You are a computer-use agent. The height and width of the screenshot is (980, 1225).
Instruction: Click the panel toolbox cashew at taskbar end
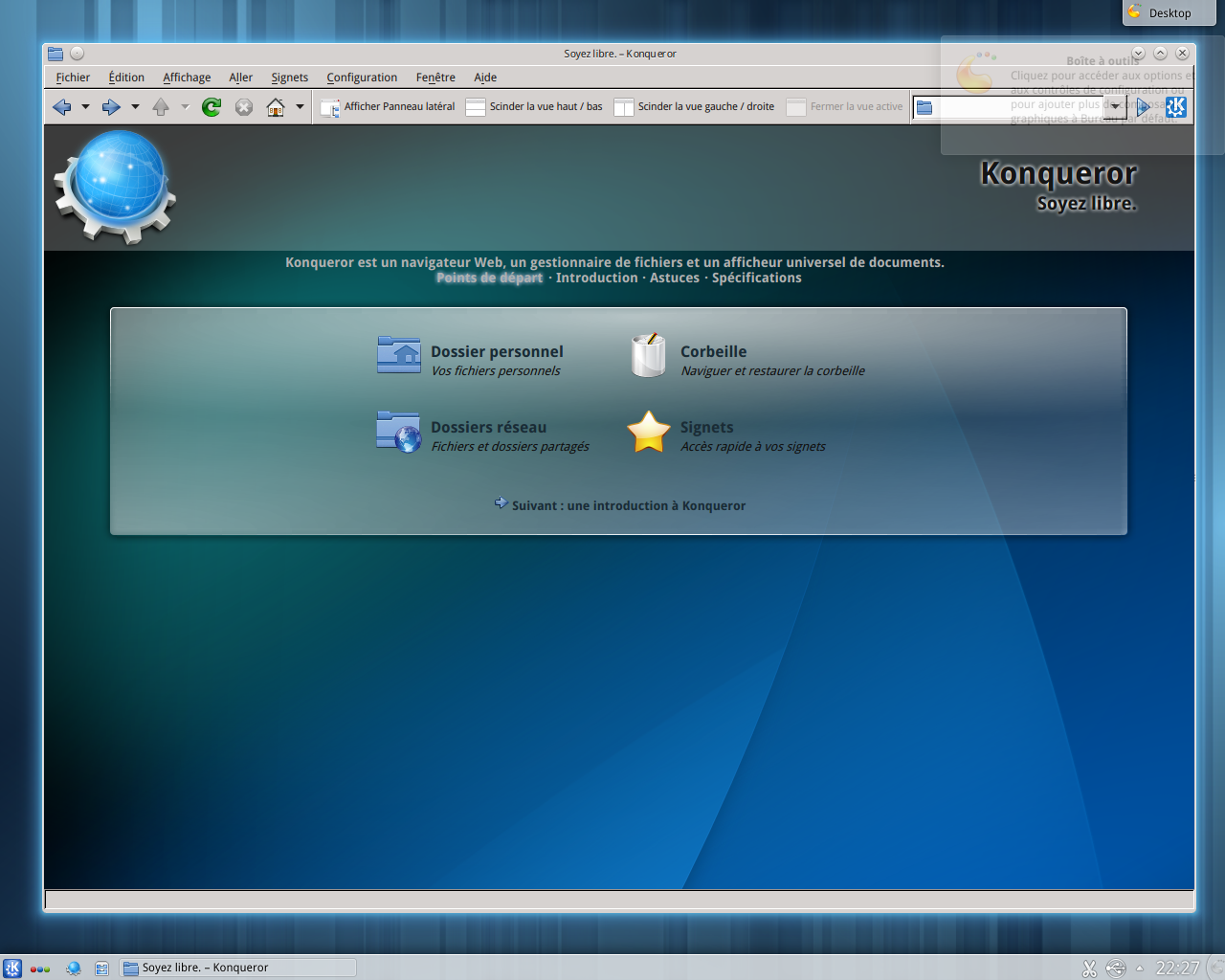click(1215, 968)
